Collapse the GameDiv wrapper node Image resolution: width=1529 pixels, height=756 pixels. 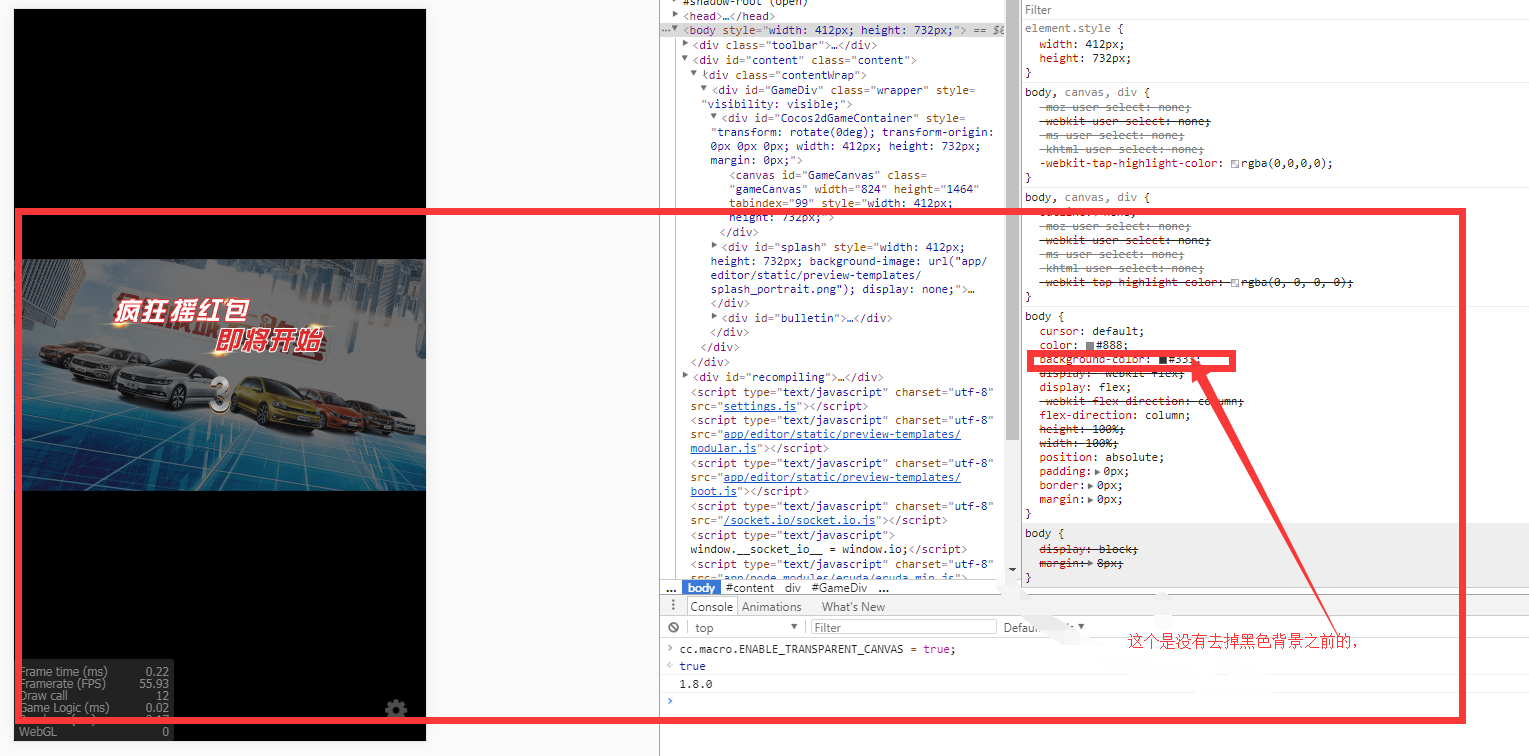(x=704, y=89)
